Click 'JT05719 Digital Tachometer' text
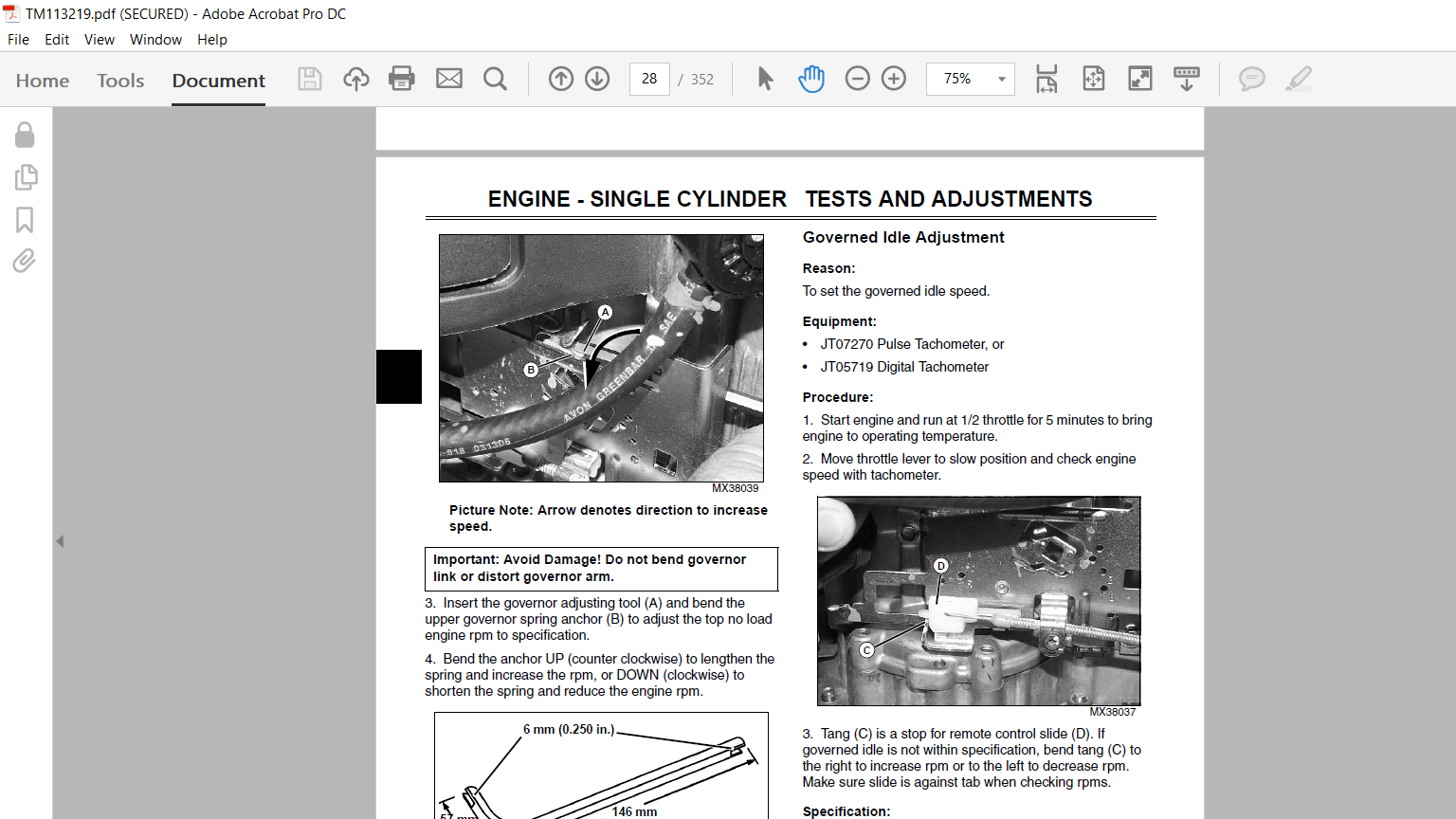Image resolution: width=1456 pixels, height=819 pixels. coord(904,367)
